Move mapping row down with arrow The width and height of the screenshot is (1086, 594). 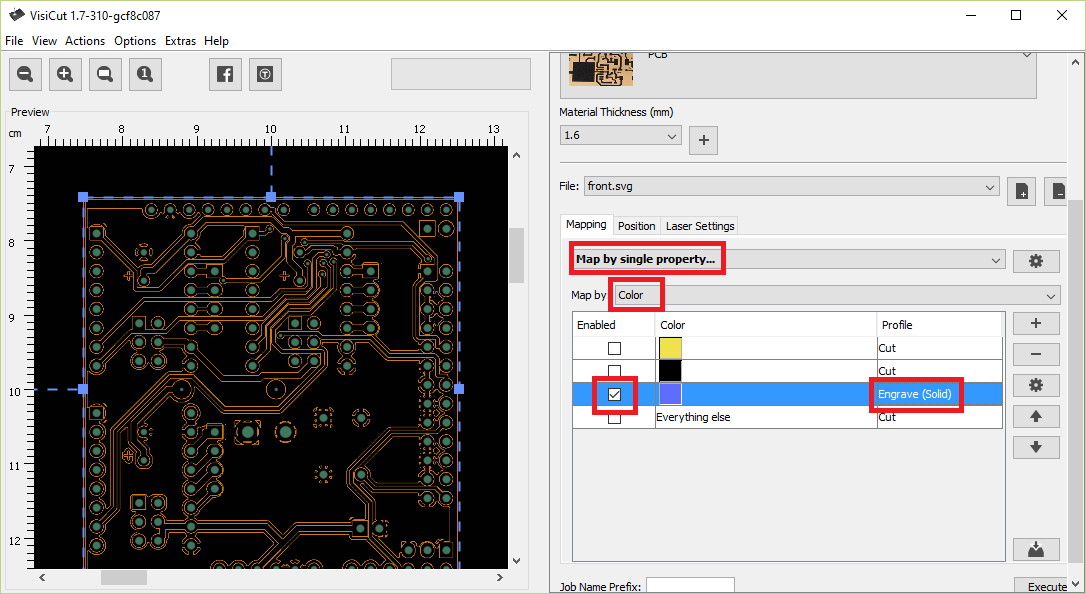click(x=1036, y=447)
